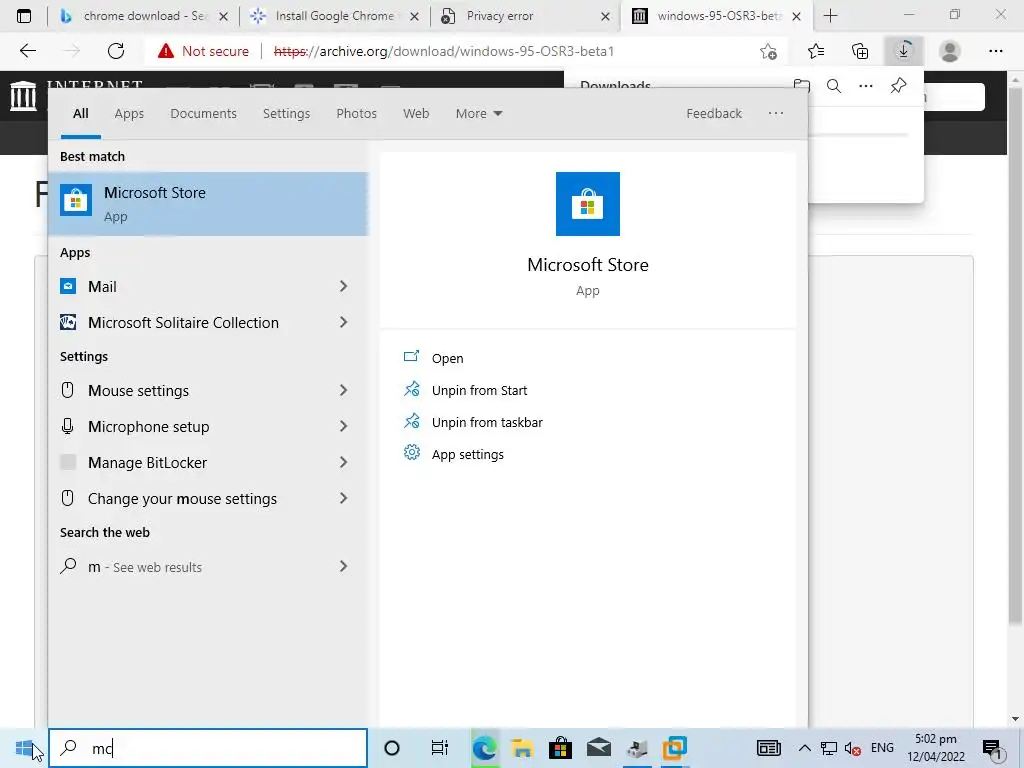1024x768 pixels.
Task: Open App settings for Microsoft Store
Action: tap(468, 455)
